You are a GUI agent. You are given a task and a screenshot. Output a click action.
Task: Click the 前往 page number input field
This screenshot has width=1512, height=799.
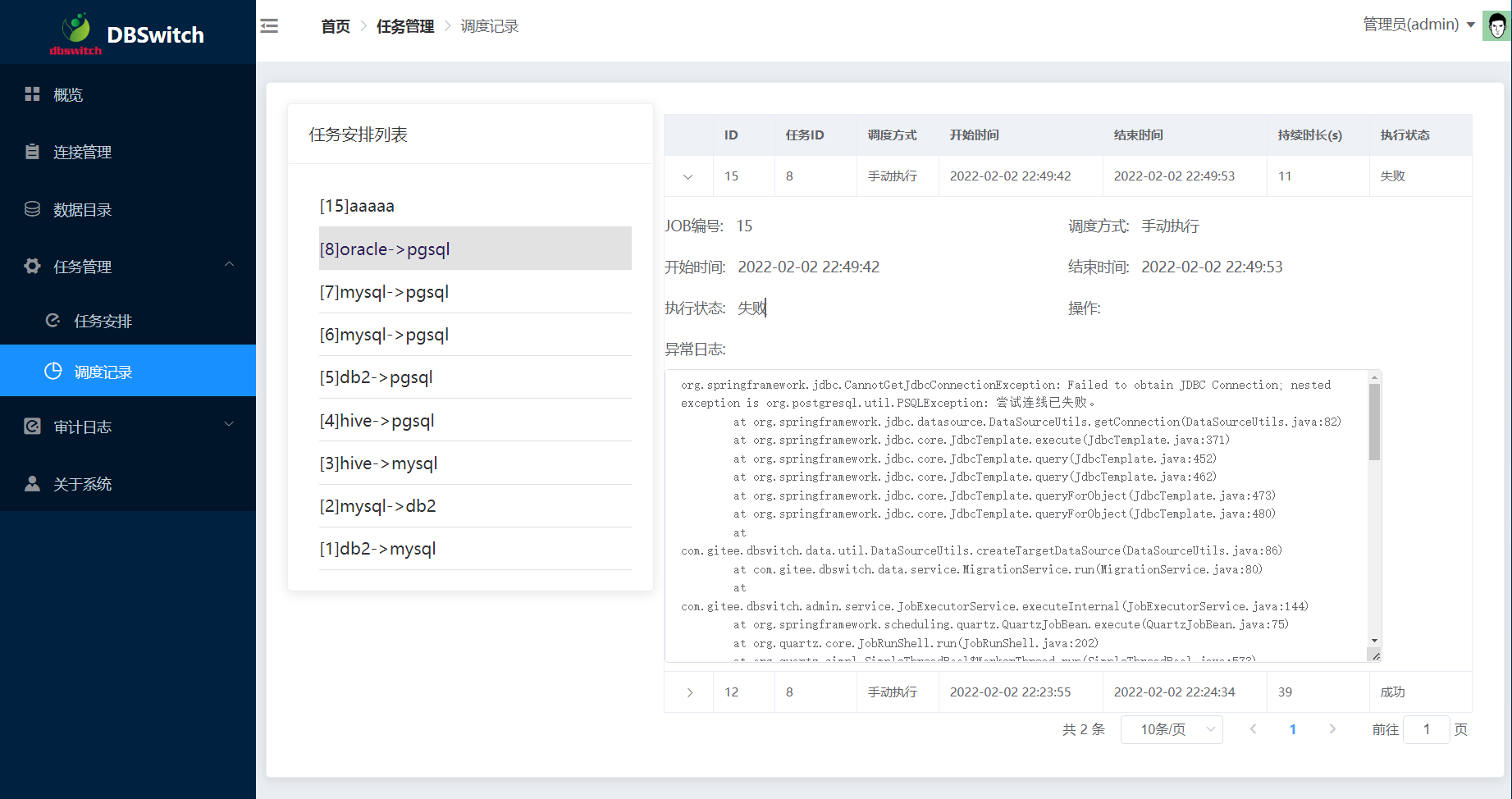coord(1426,729)
